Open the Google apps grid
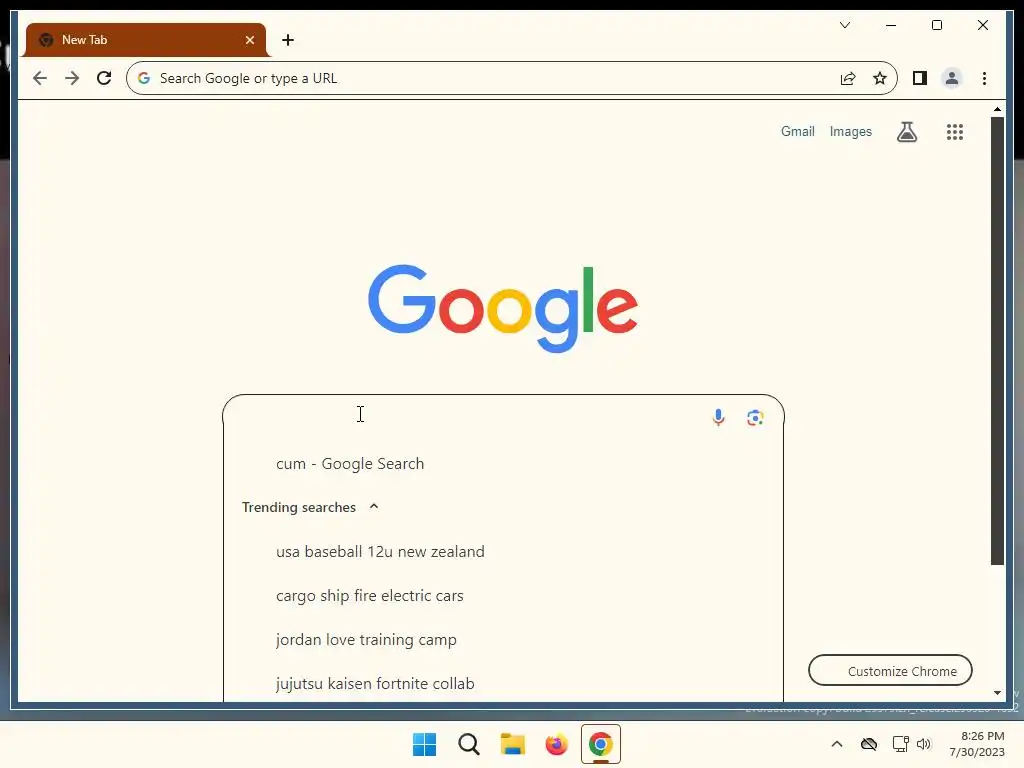The width and height of the screenshot is (1024, 768). (955, 132)
